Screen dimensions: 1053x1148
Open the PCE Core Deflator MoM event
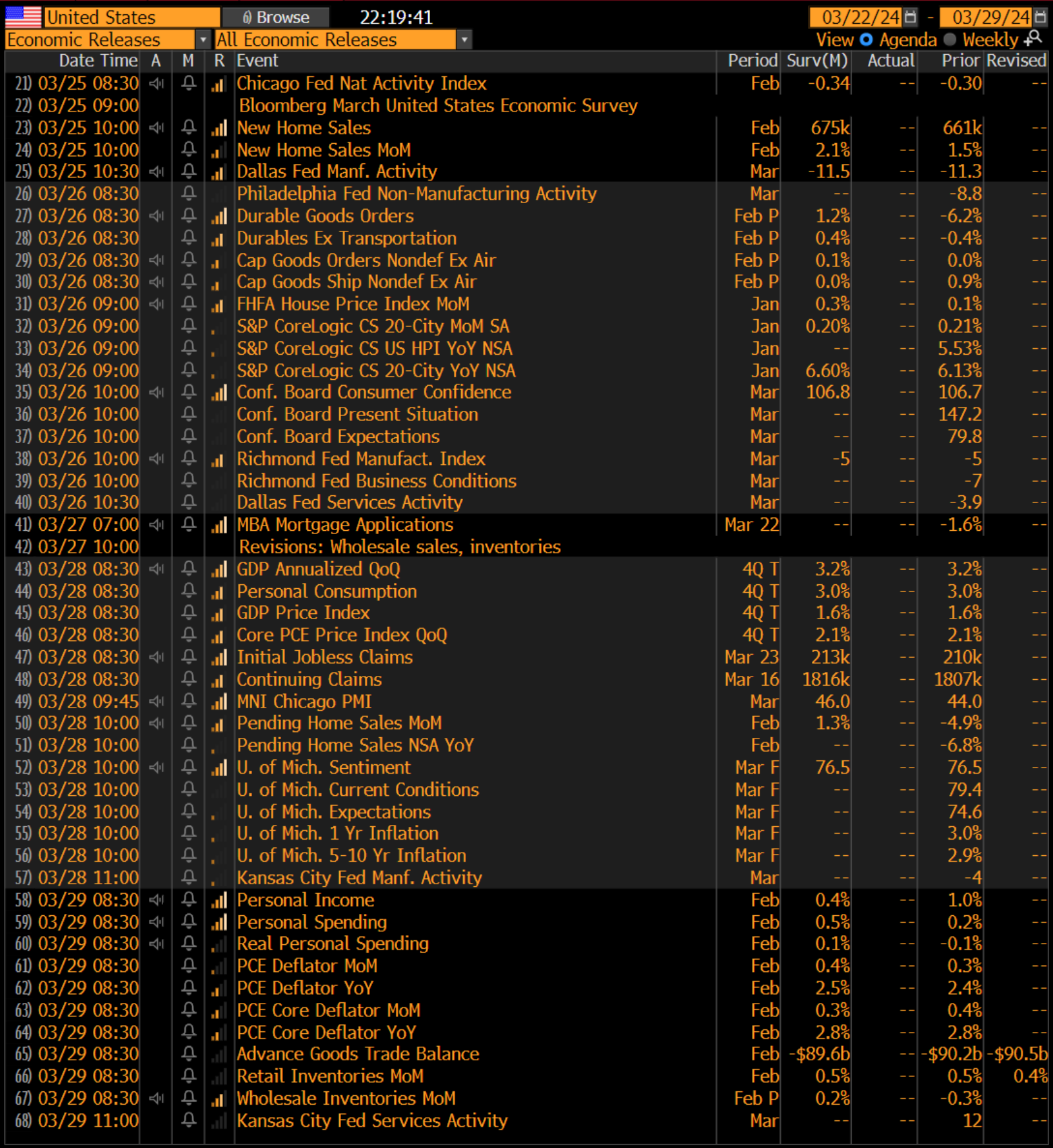(328, 1010)
